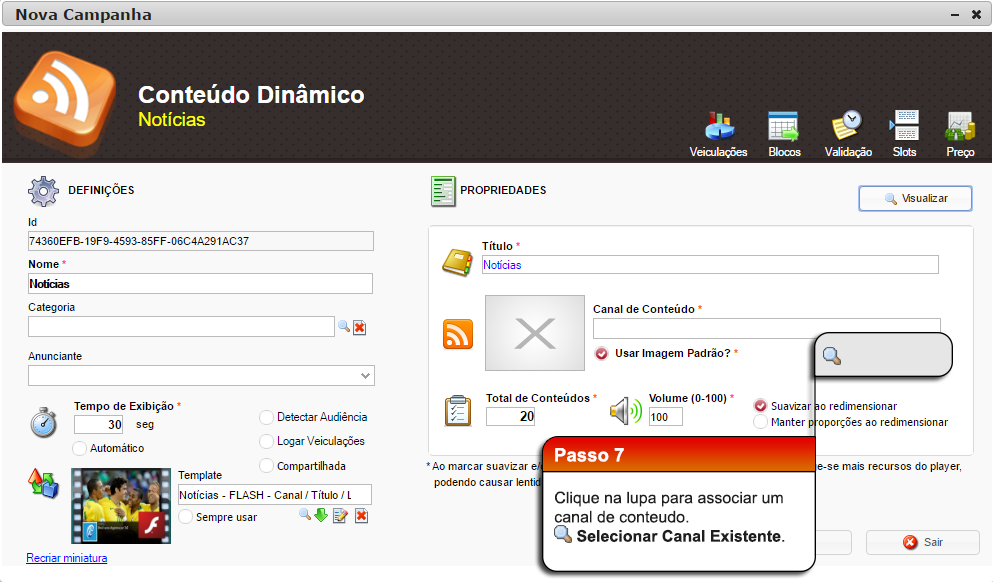
Task: Uncheck Usar Imagem Padrão
Action: click(601, 353)
